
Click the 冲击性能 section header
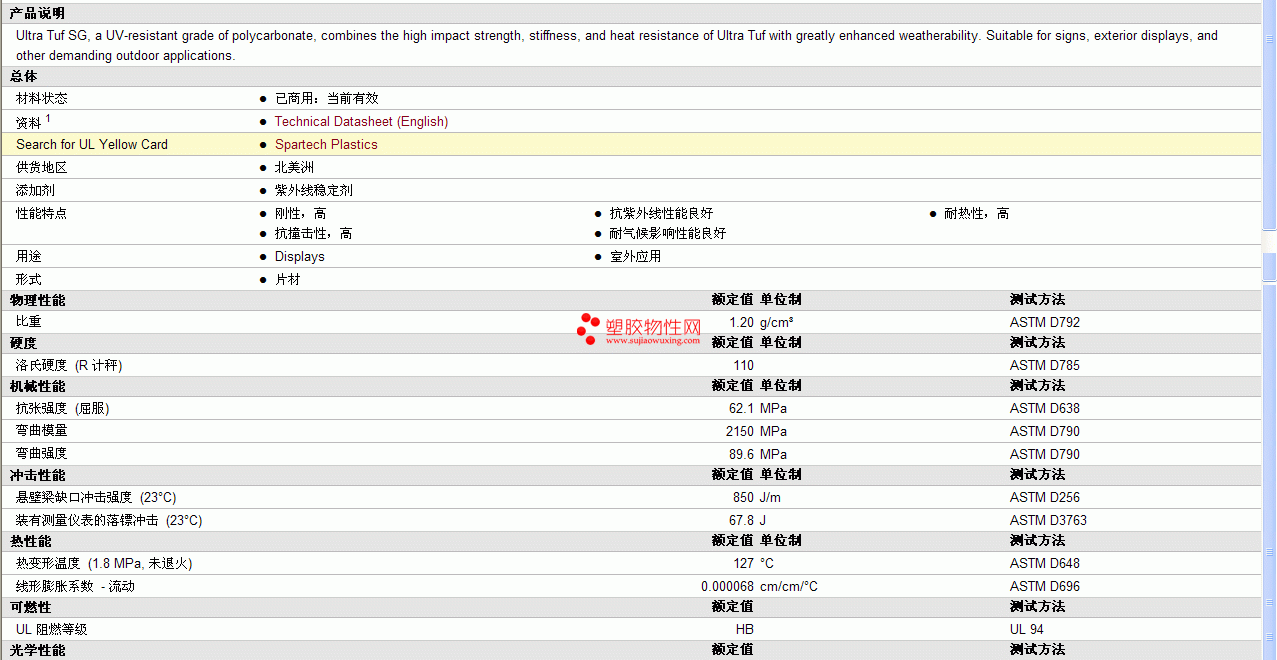(x=38, y=475)
